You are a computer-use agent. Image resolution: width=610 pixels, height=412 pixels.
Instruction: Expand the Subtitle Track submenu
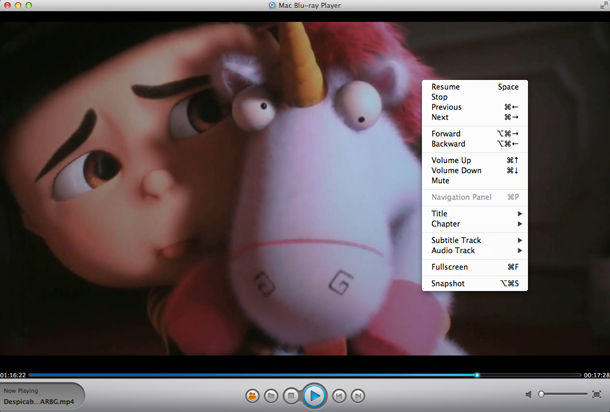pos(475,240)
